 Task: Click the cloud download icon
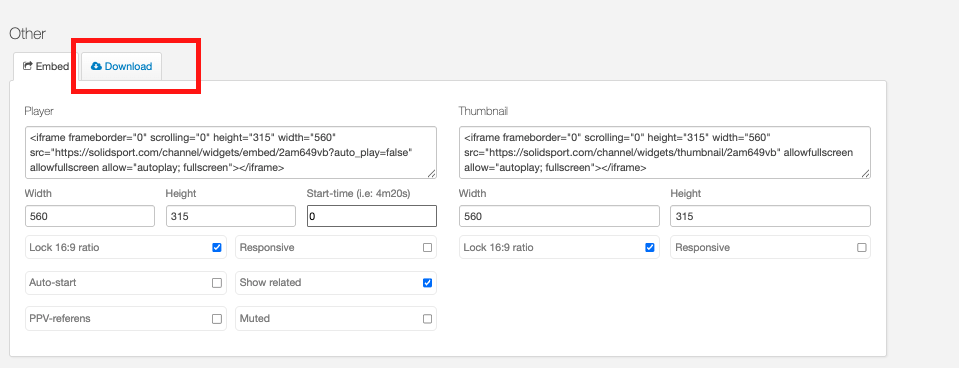tap(96, 66)
